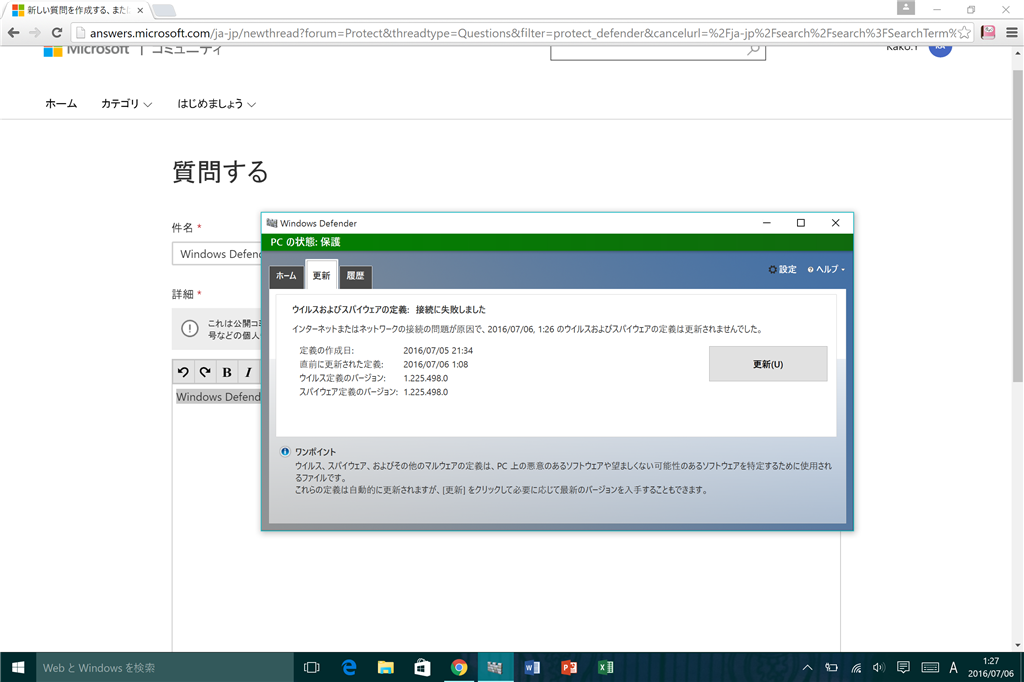Screen dimensions: 1024x682
Task: Open the Windows Store taskbar icon
Action: (423, 667)
